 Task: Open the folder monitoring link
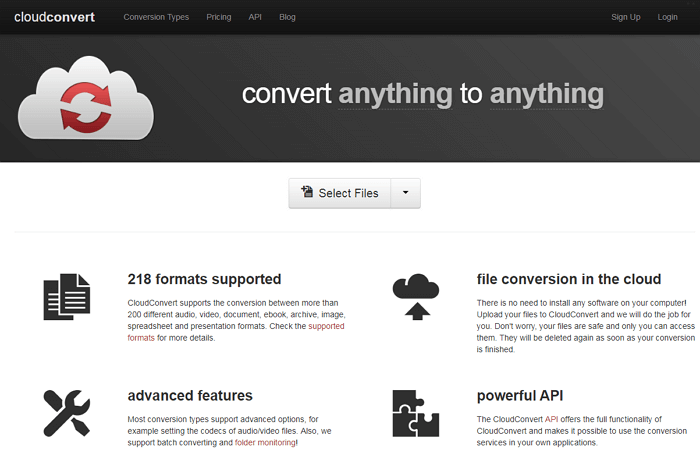[263, 442]
